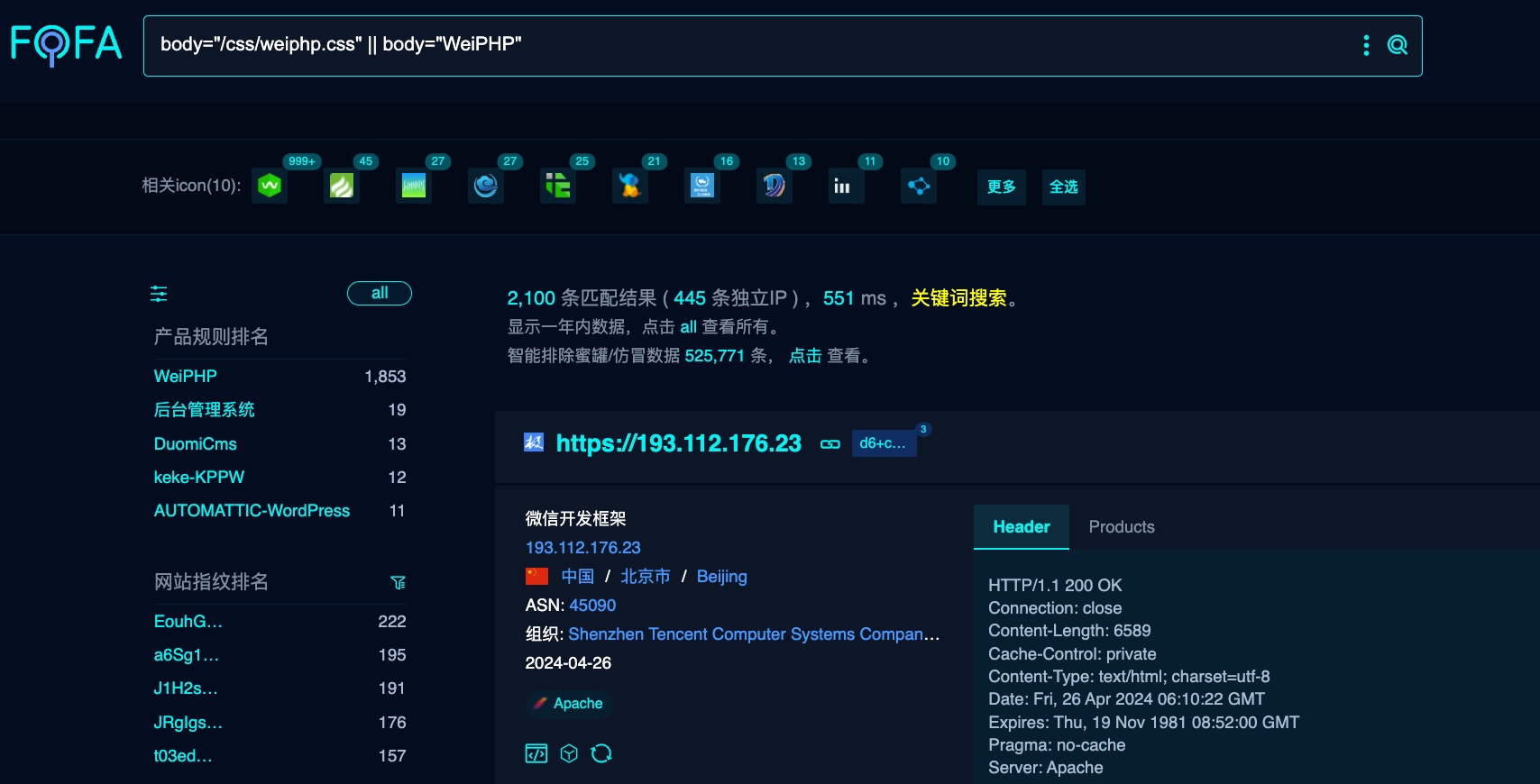Click the China flag icon

coord(536,577)
